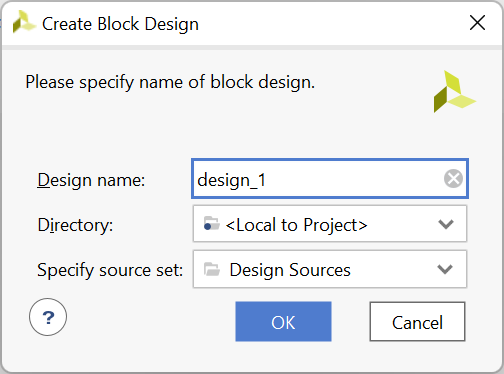Click the Specify source set label

pos(110,270)
